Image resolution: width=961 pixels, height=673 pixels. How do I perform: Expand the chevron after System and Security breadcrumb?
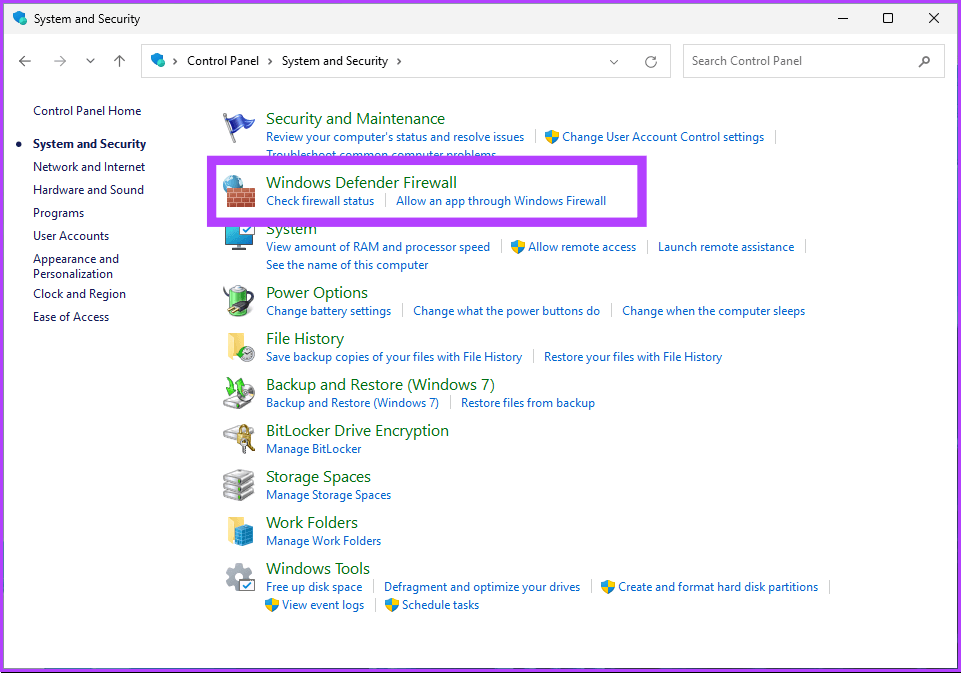[399, 61]
